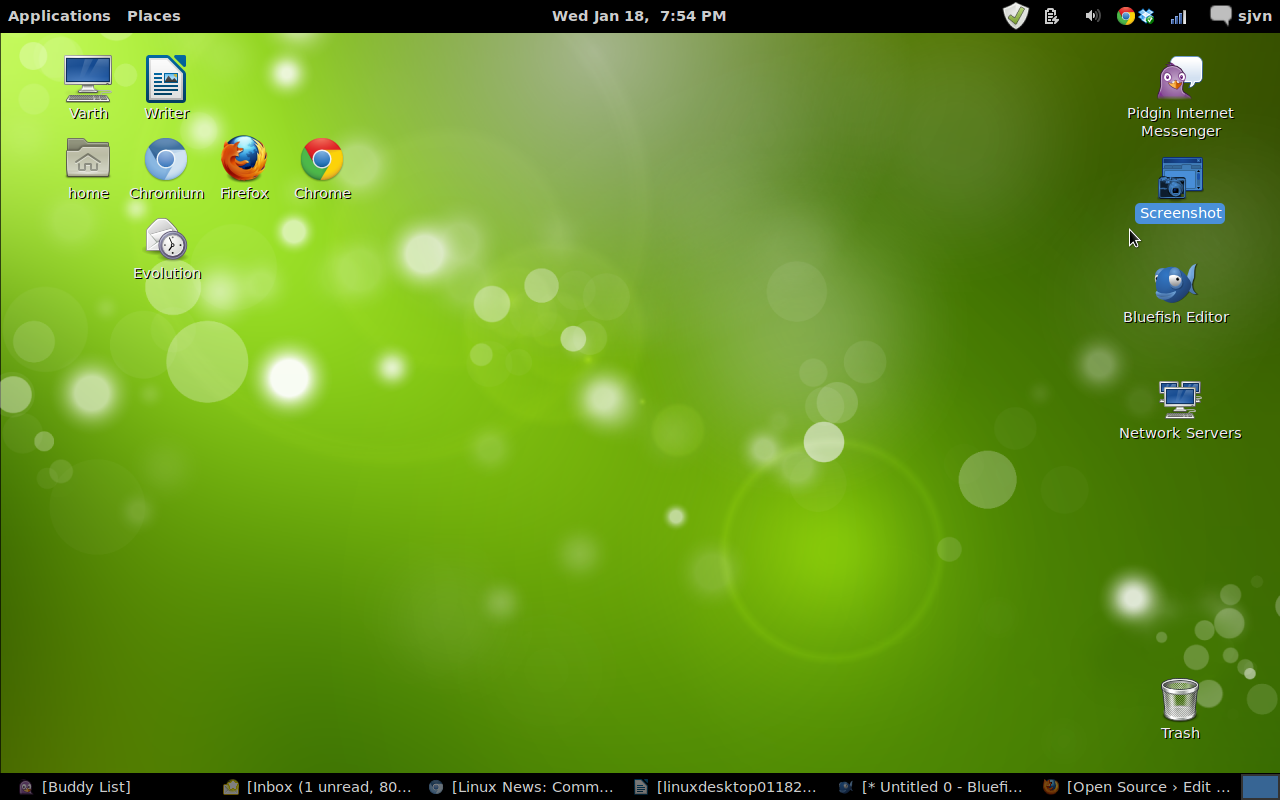
Task: Open the Writer desktop icon
Action: (166, 80)
